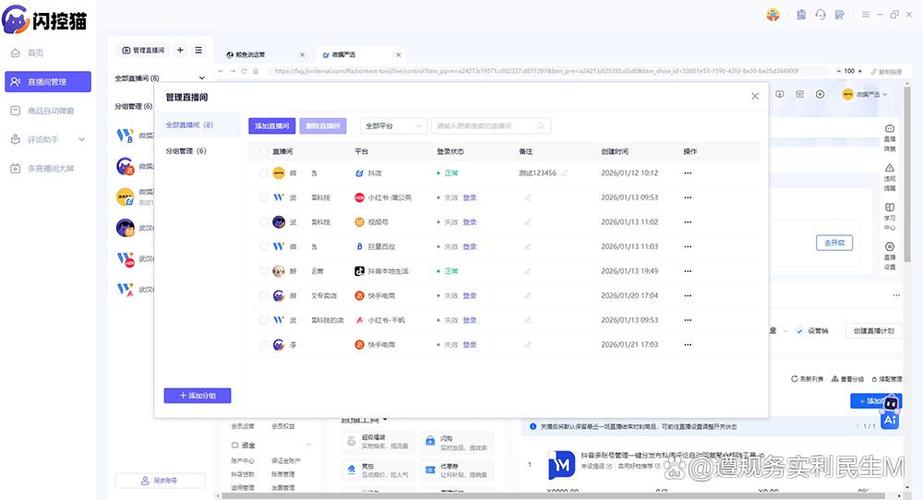
Task: Edit remark pencil in 视频号 row
Action: (x=527, y=222)
